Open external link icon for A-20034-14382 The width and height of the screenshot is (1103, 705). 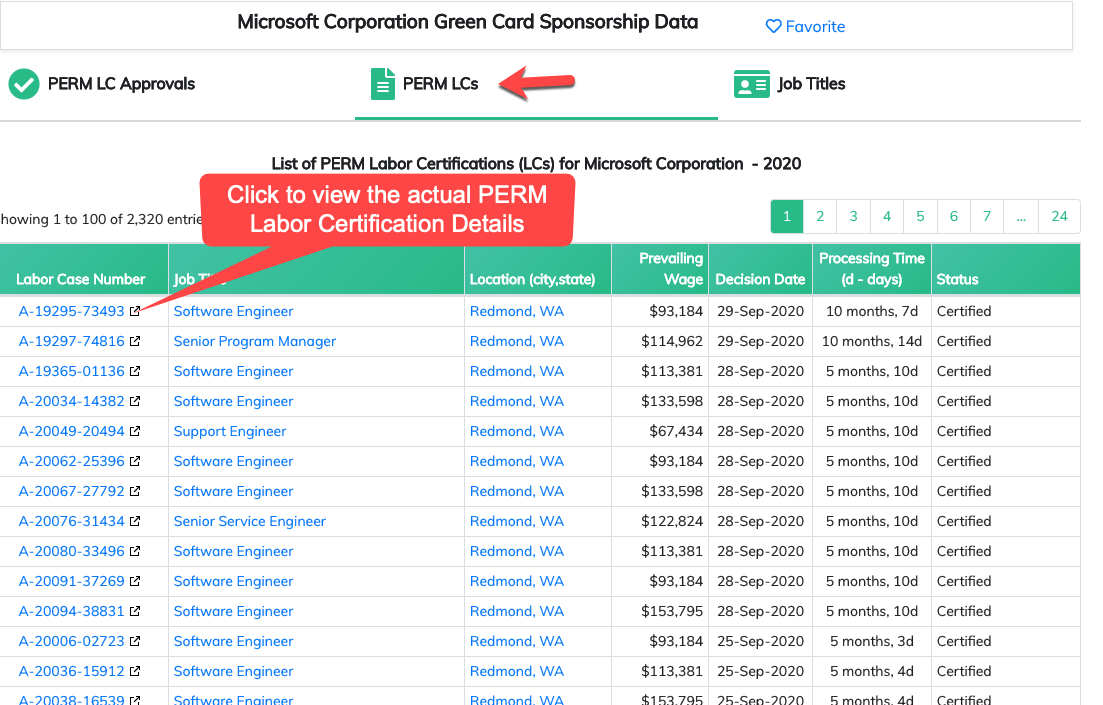click(x=135, y=401)
